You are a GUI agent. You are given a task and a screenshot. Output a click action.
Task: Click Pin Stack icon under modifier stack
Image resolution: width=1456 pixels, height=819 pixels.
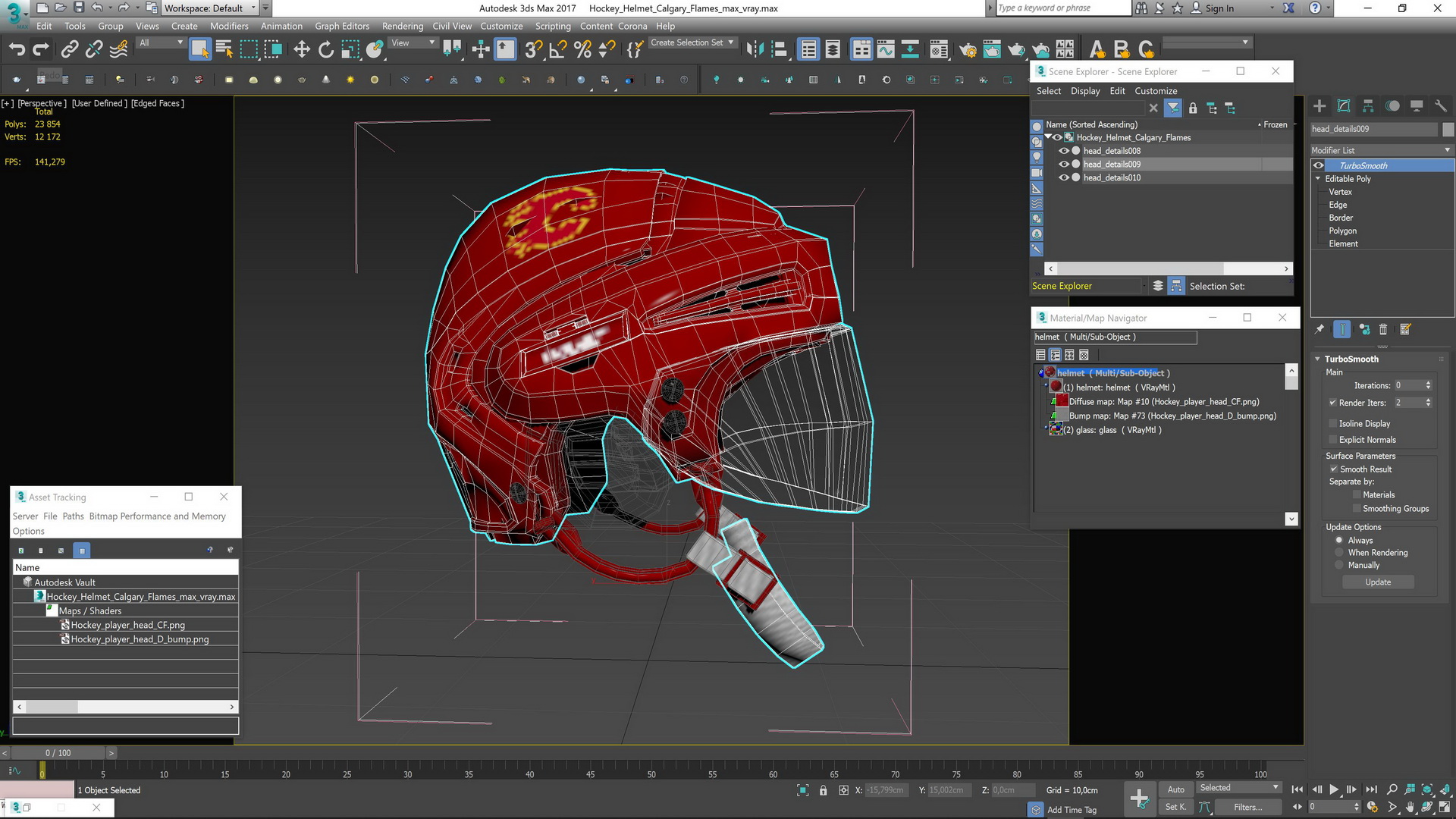tap(1319, 329)
